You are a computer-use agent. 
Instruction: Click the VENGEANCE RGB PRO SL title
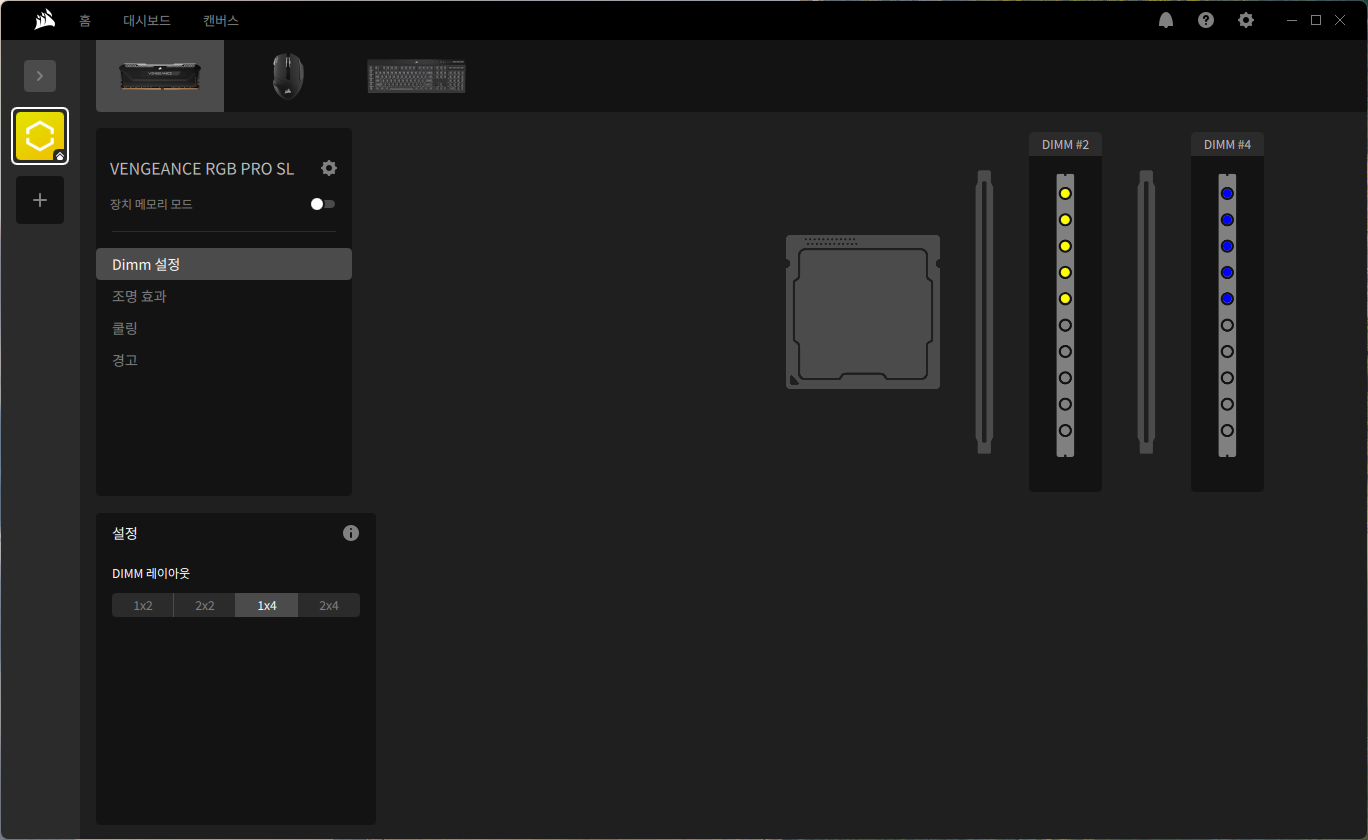202,169
